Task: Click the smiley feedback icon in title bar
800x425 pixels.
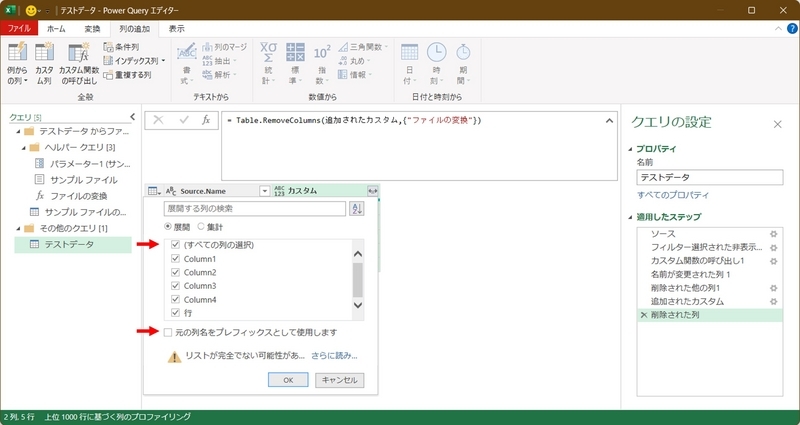Action: 32,10
